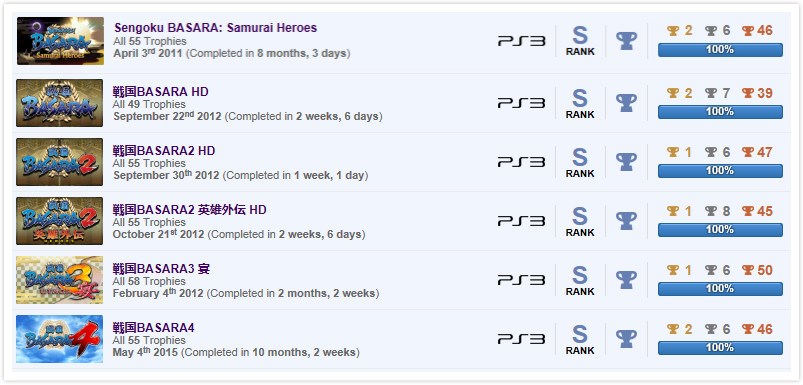Click the gold trophy icon on 戦国BASARA2 英雄外伝 row
803x385 pixels.
[x=673, y=211]
